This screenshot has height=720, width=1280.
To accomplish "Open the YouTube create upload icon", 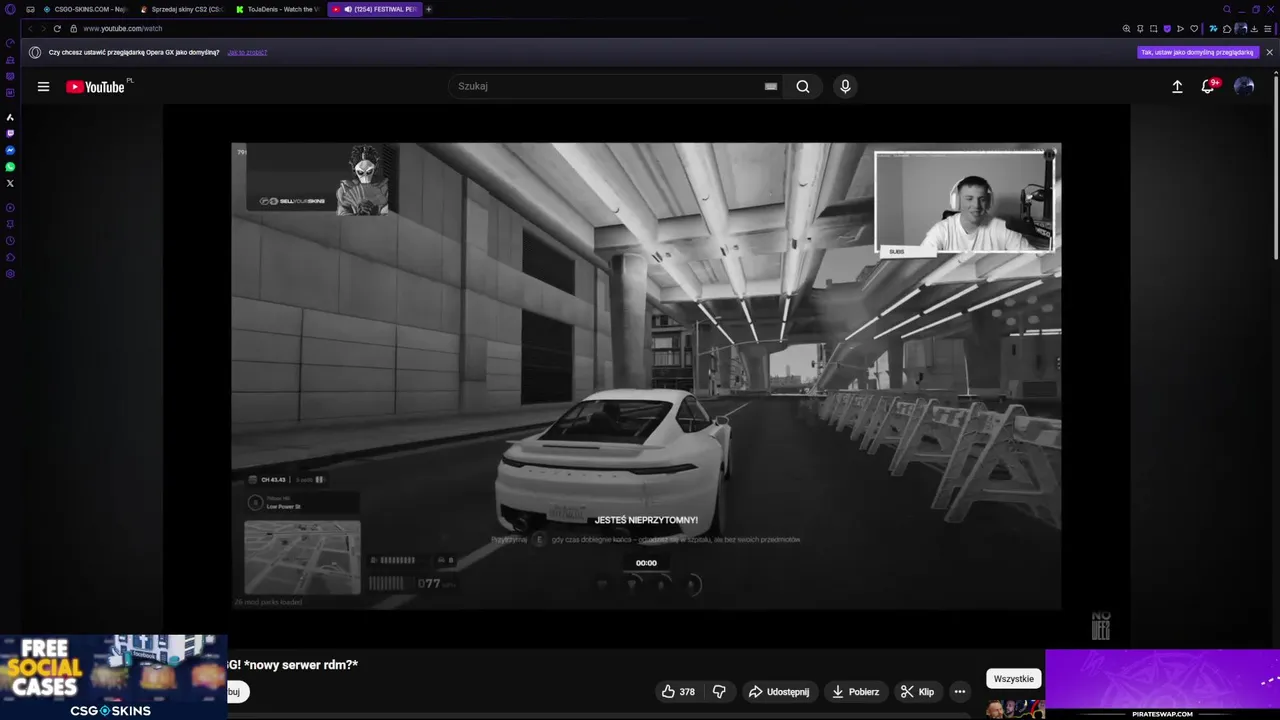I will pos(1177,87).
